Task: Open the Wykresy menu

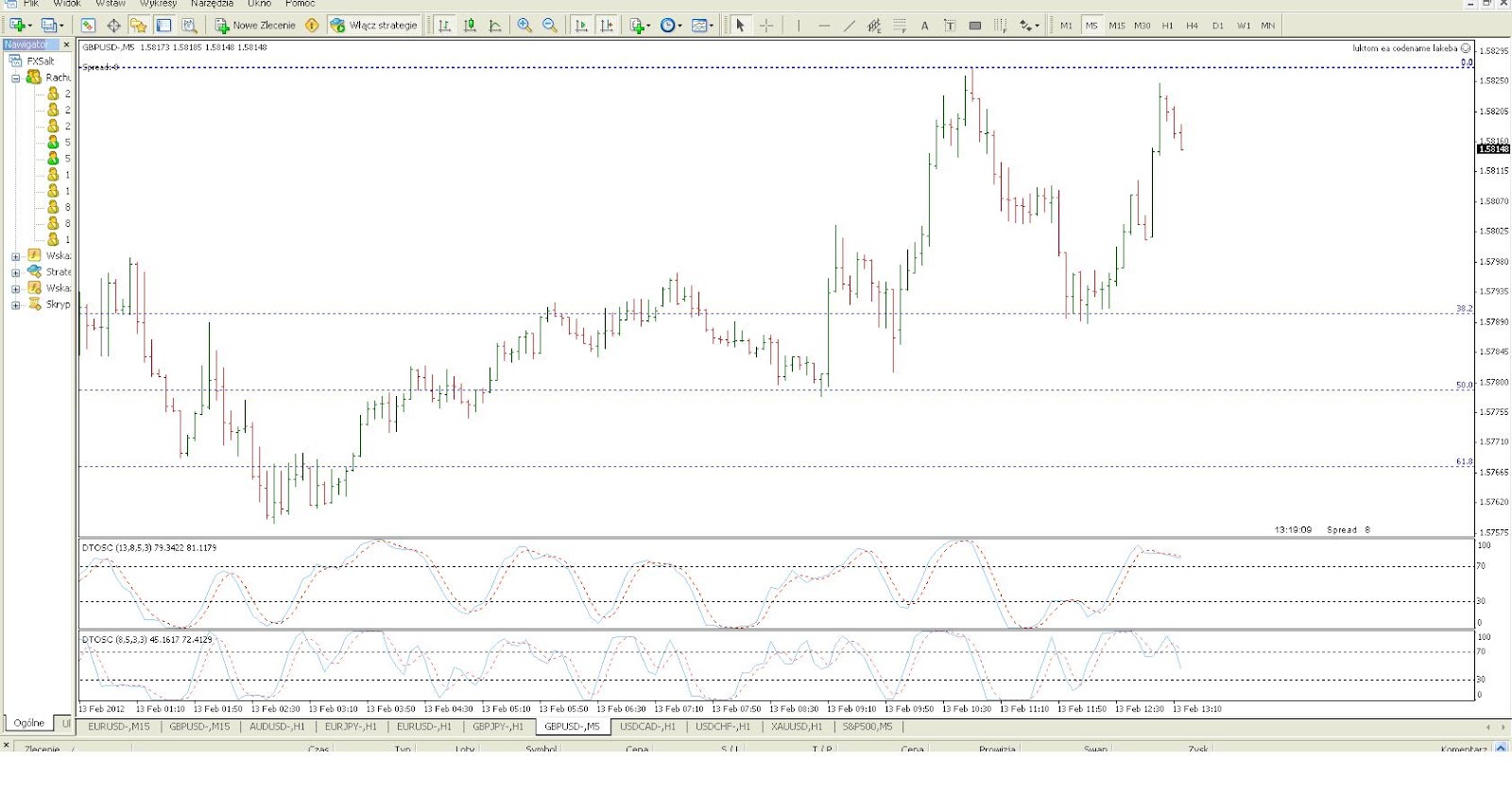Action: pos(158,4)
